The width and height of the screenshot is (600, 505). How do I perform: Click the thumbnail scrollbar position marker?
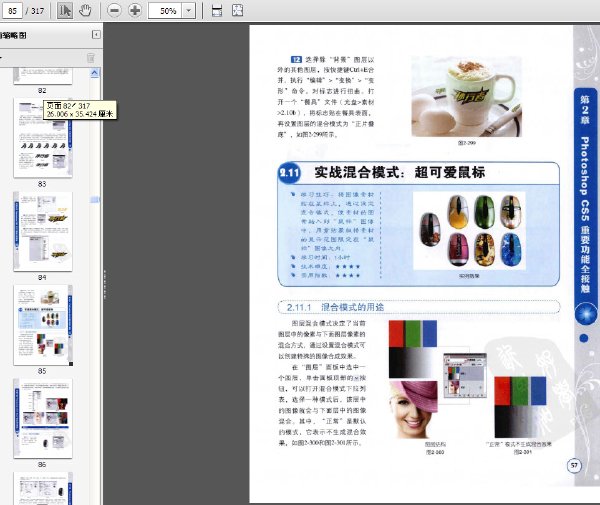coord(95,199)
